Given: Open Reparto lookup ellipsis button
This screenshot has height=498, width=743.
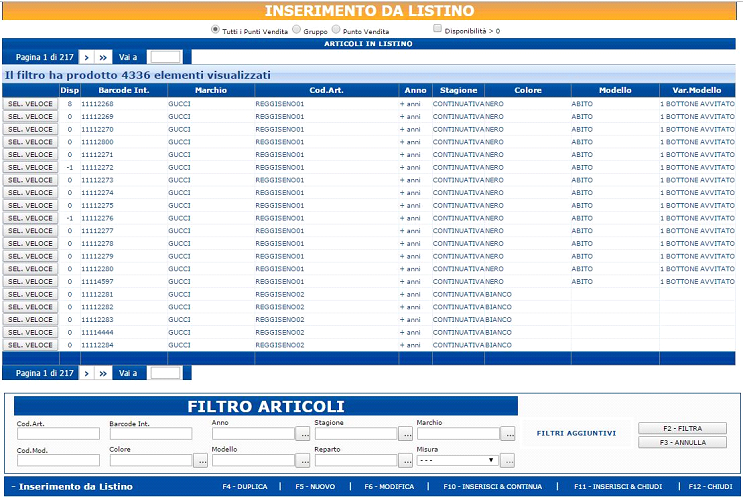Looking at the screenshot, I should pos(405,460).
